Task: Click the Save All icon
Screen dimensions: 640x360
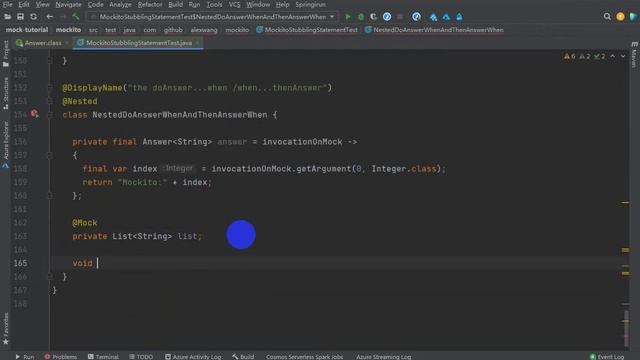Action: [x=20, y=17]
